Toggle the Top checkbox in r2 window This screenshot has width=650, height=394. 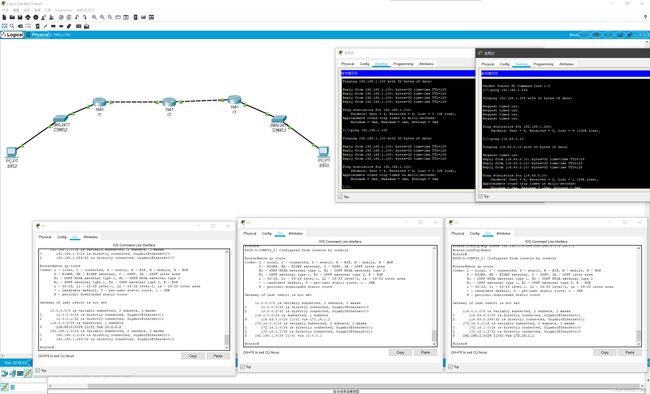click(243, 367)
